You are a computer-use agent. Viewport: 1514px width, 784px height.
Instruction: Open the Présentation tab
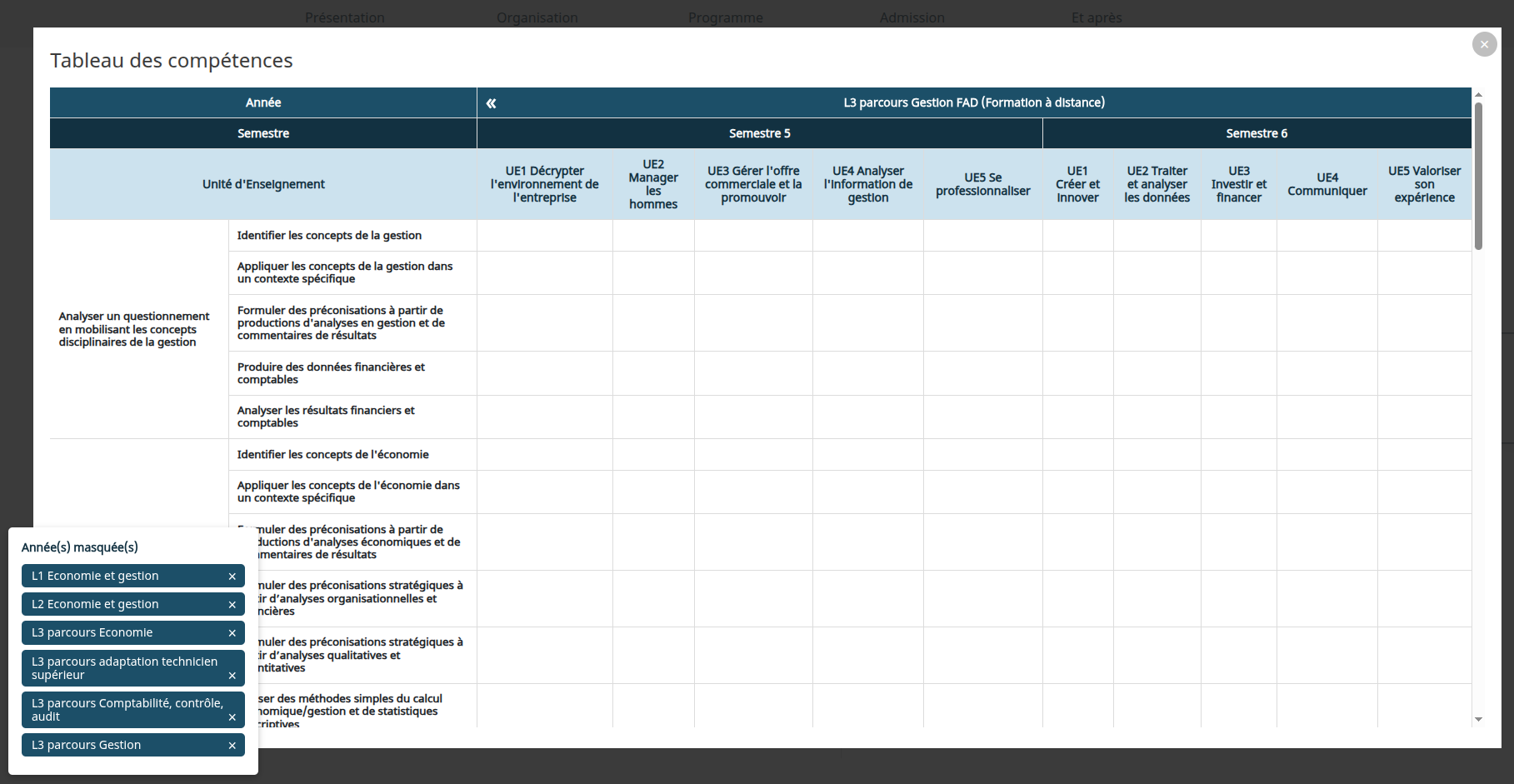tap(345, 17)
